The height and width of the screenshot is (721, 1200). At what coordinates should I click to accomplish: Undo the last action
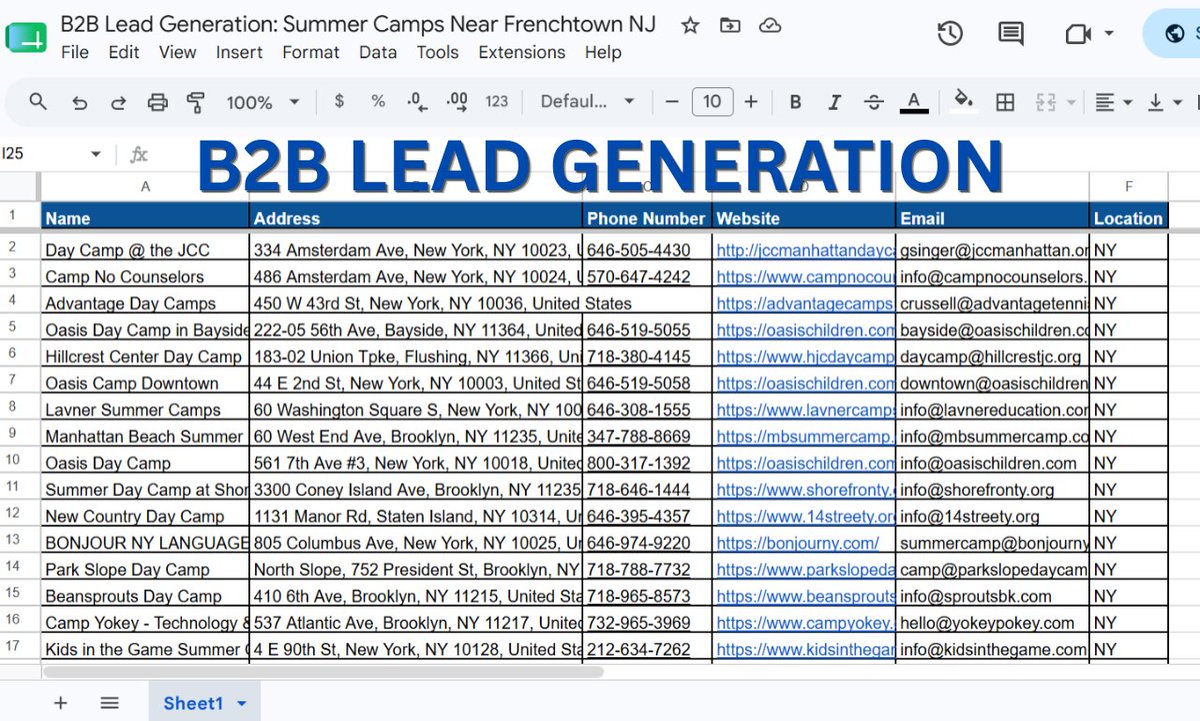click(x=80, y=102)
